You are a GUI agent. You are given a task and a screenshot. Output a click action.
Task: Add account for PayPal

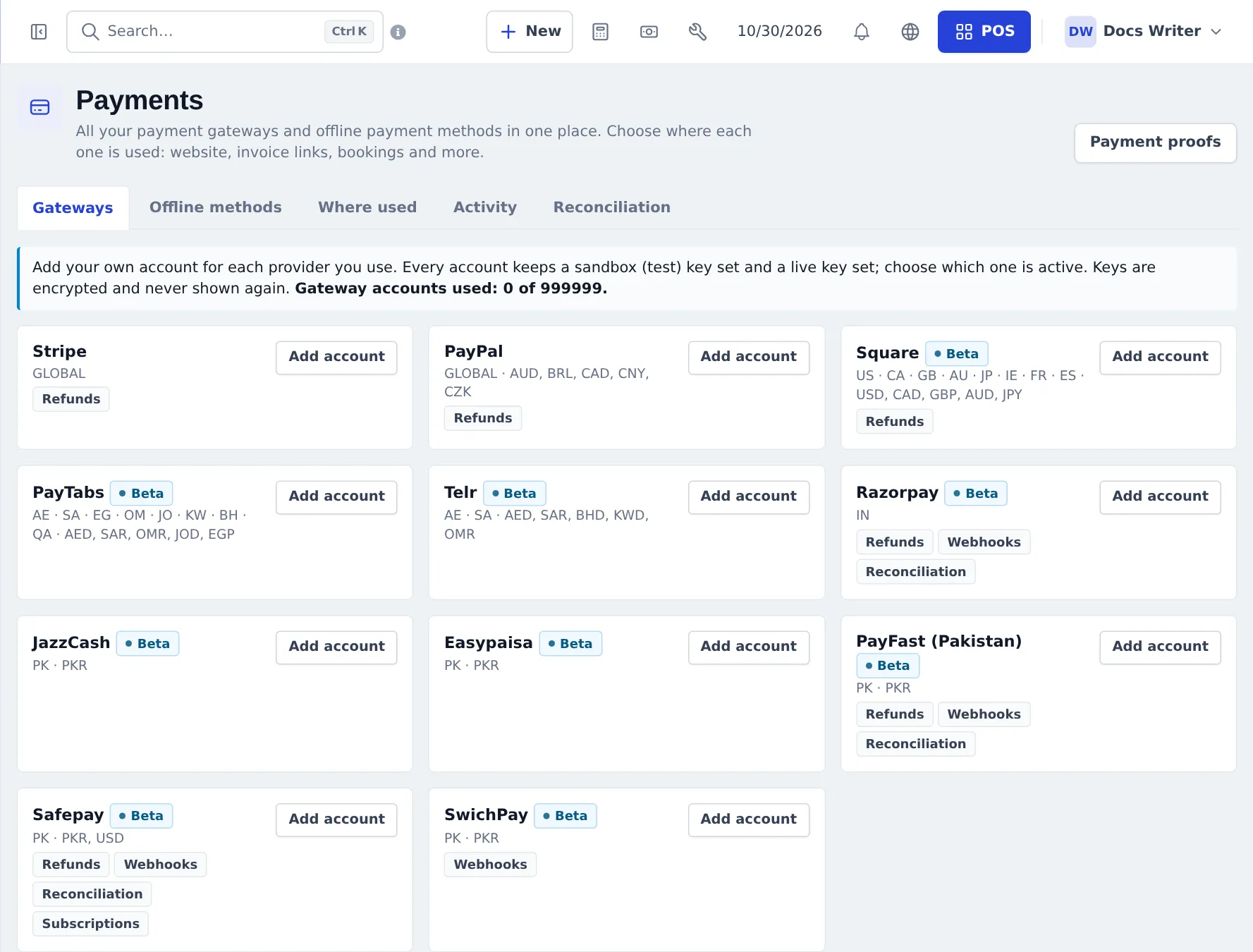[748, 357]
